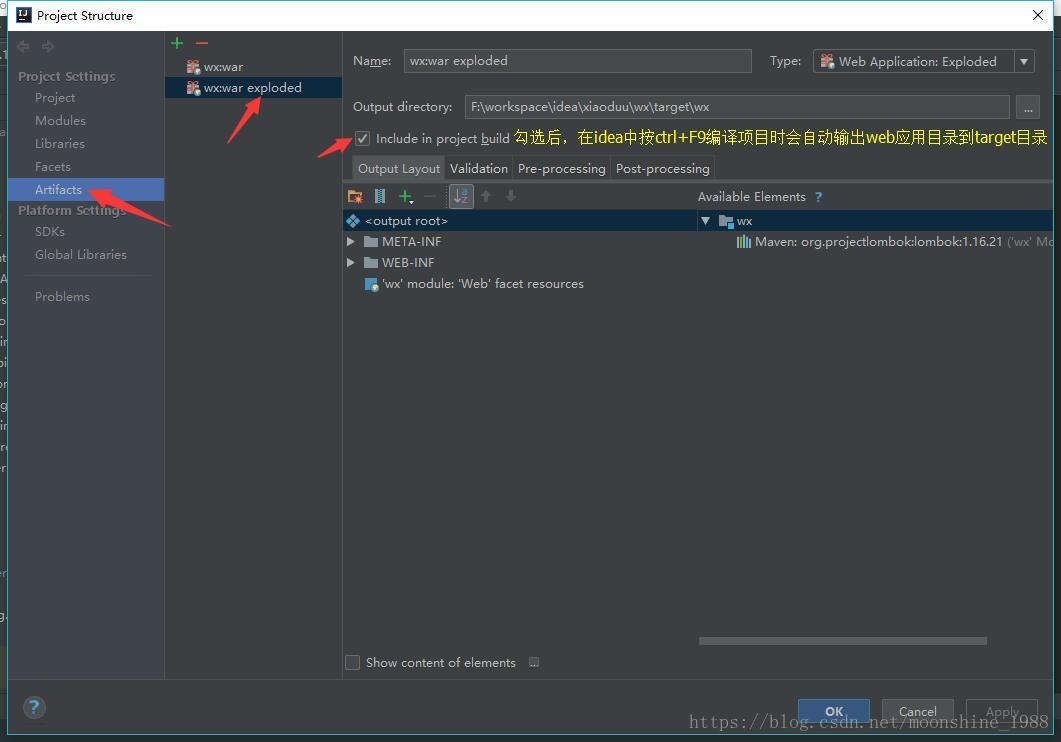Collapse the wx module in Available Elements
The width and height of the screenshot is (1061, 742).
(706, 221)
